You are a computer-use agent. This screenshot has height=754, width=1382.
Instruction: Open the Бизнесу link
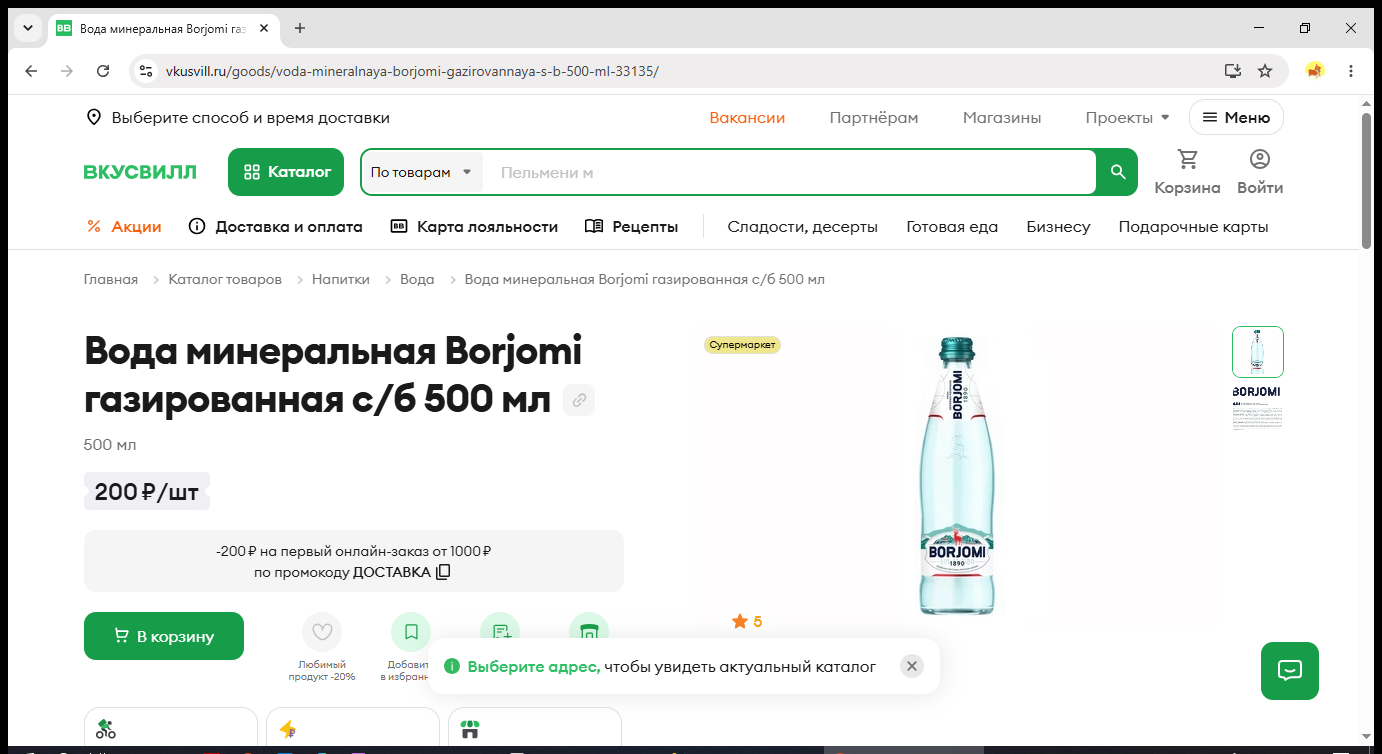[1058, 227]
